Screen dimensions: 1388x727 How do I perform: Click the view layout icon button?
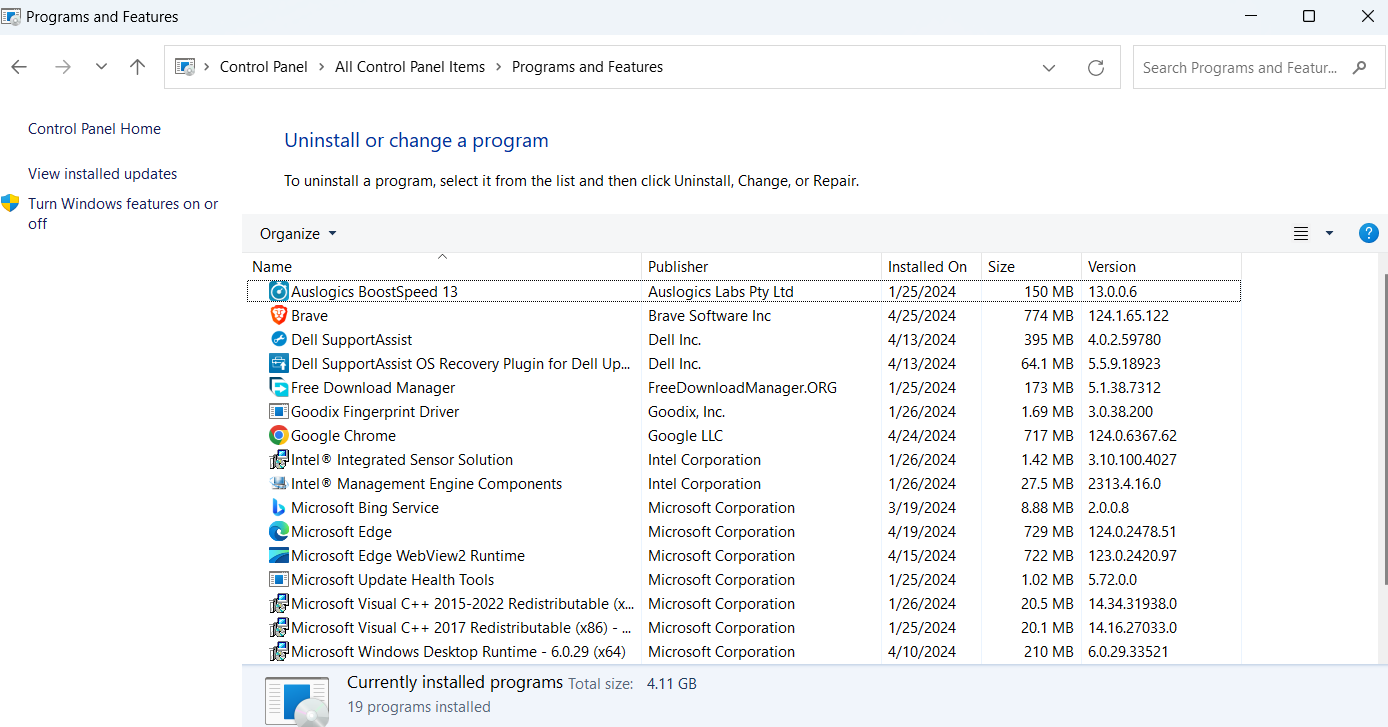point(1301,233)
